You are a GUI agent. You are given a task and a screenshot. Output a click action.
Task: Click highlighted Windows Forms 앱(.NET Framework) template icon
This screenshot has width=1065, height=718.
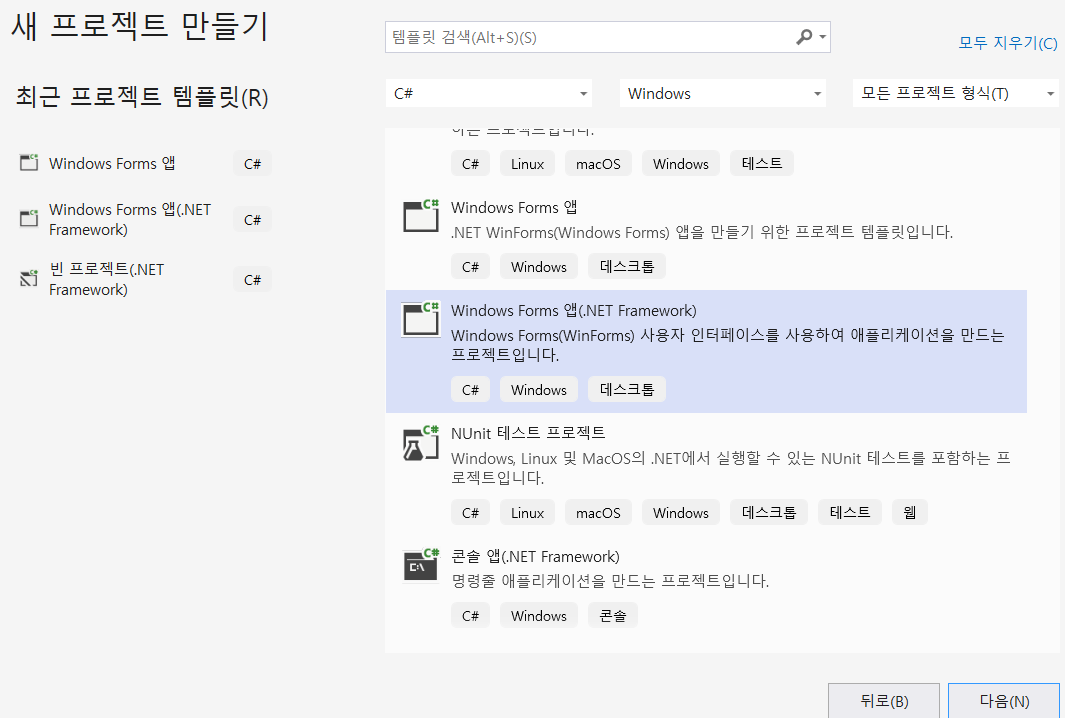coord(421,319)
